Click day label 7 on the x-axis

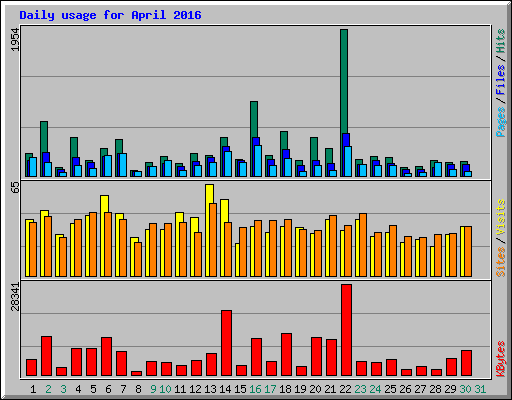[x=123, y=389]
